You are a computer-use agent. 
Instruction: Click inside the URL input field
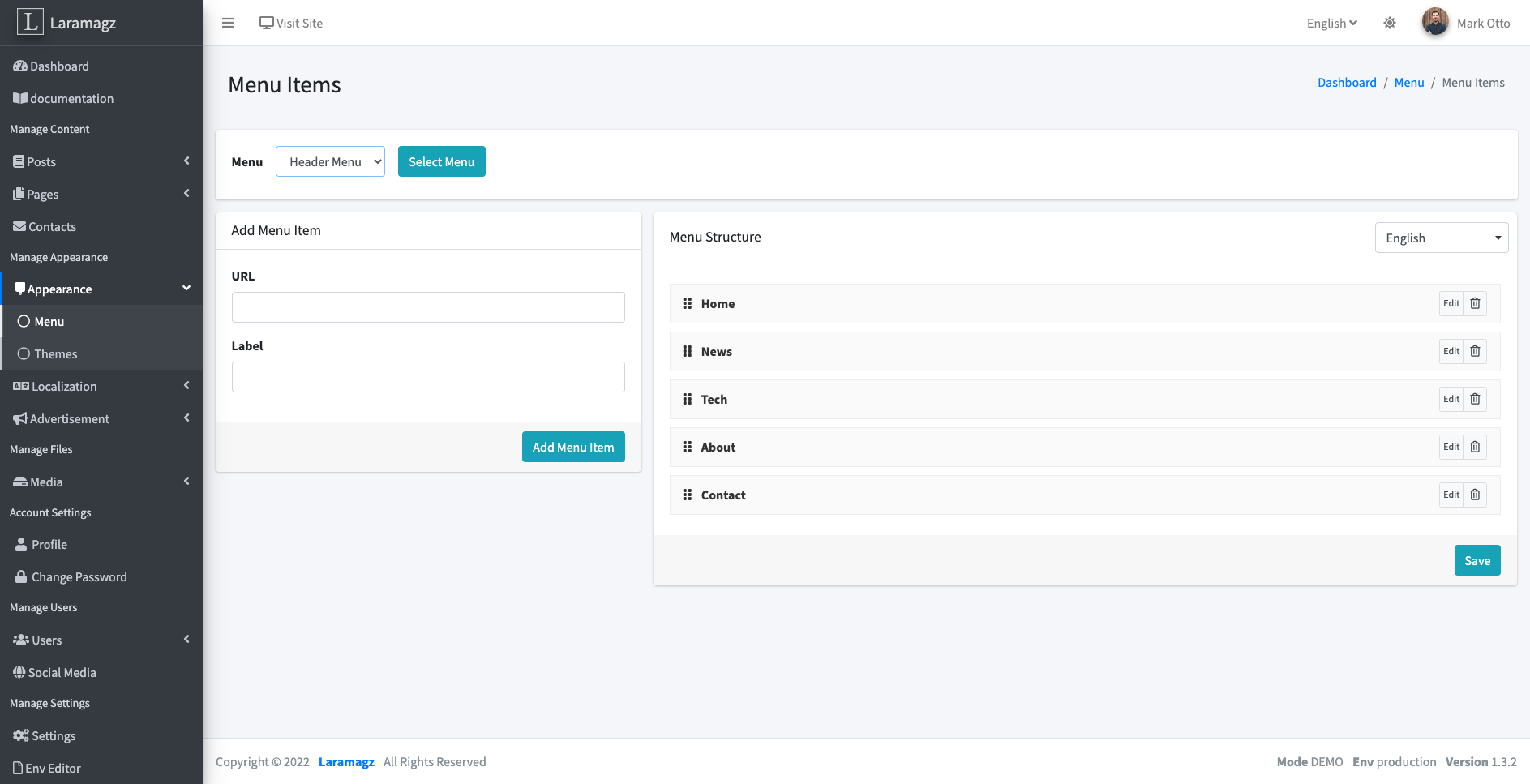pos(427,307)
